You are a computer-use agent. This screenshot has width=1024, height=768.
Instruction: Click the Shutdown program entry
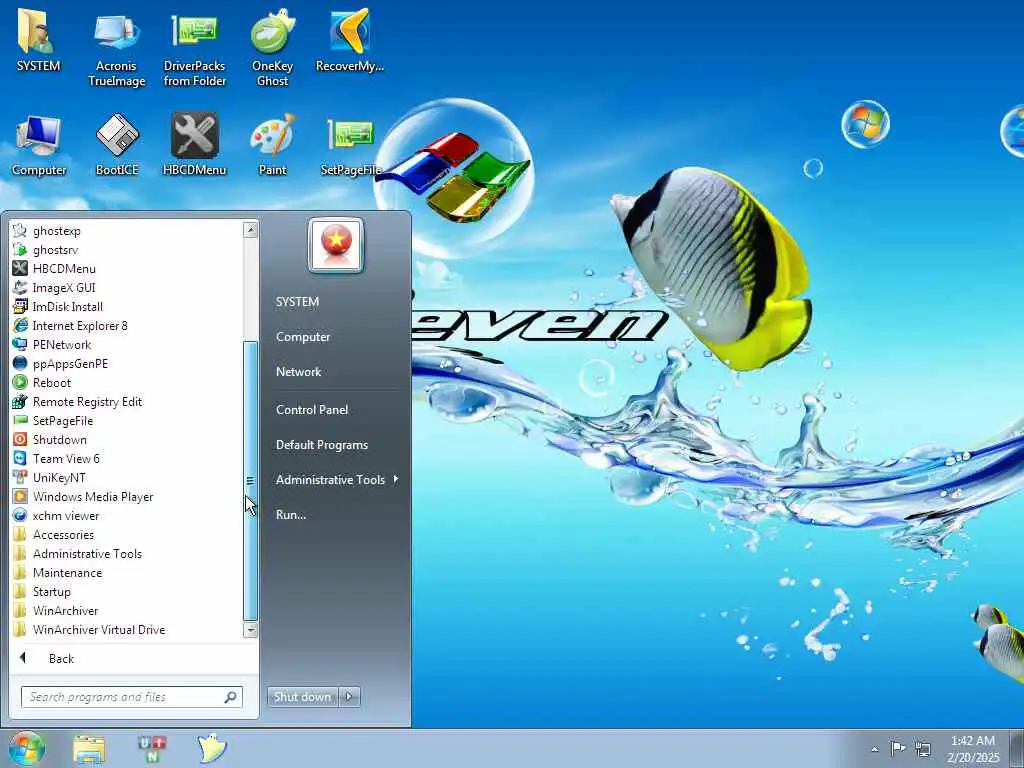pos(127,440)
